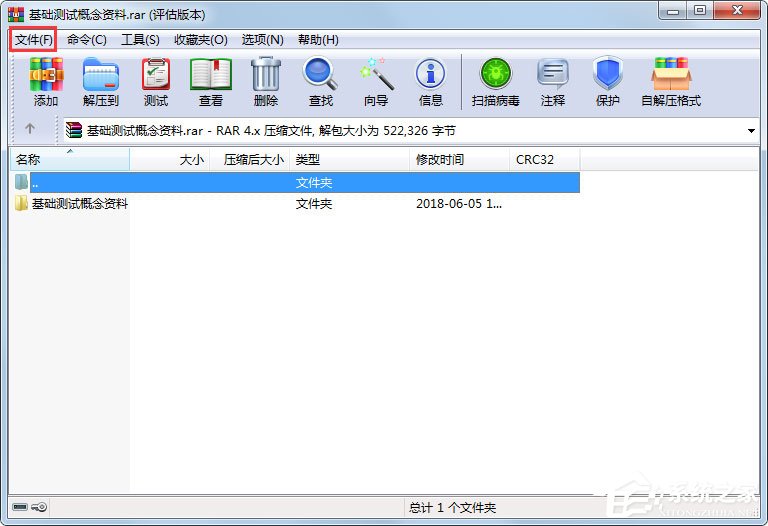Sort by the 大小 column header

[x=170, y=159]
